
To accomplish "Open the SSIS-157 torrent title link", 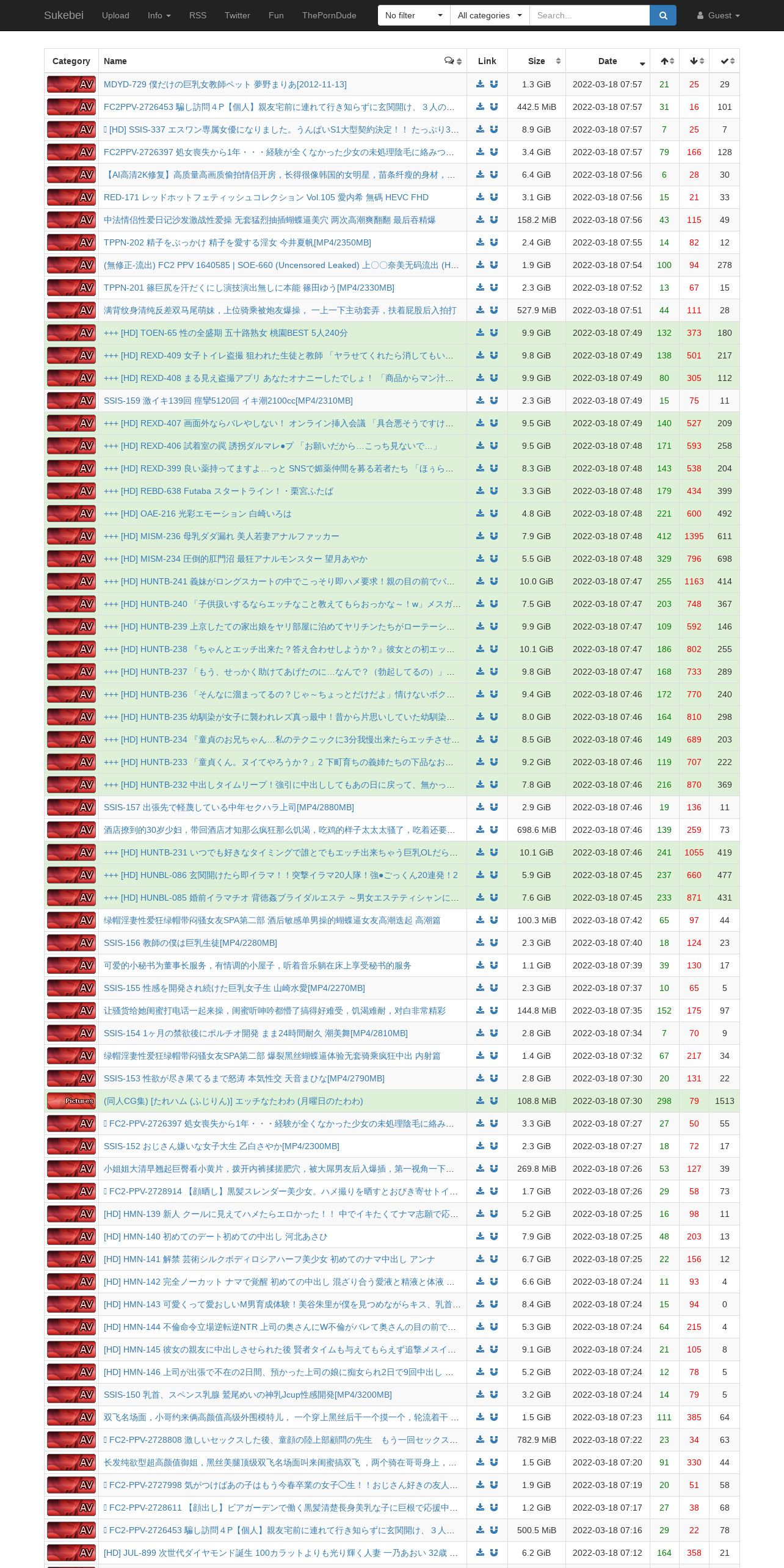I will [229, 807].
